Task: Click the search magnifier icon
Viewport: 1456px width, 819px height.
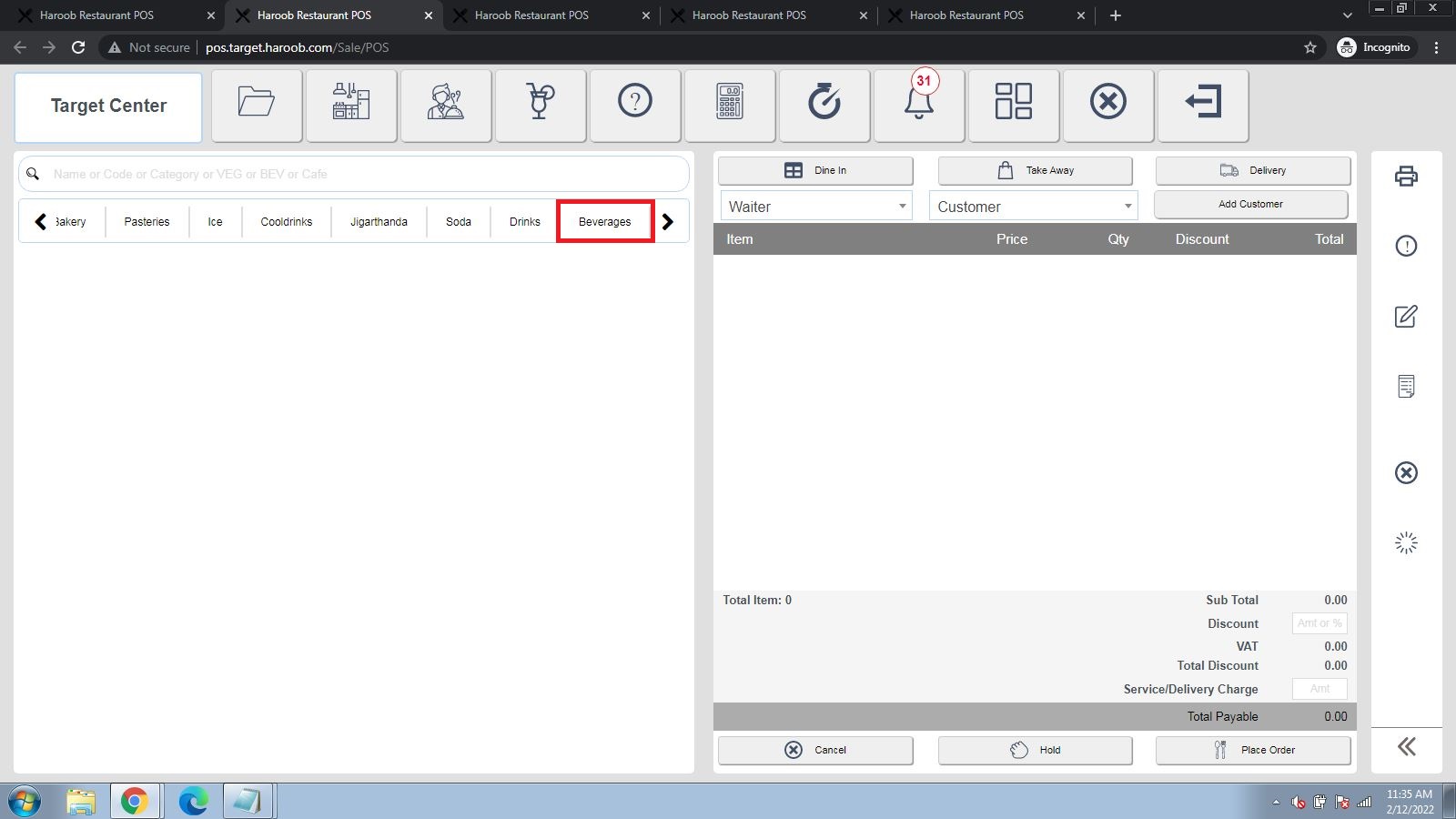Action: coord(33,174)
